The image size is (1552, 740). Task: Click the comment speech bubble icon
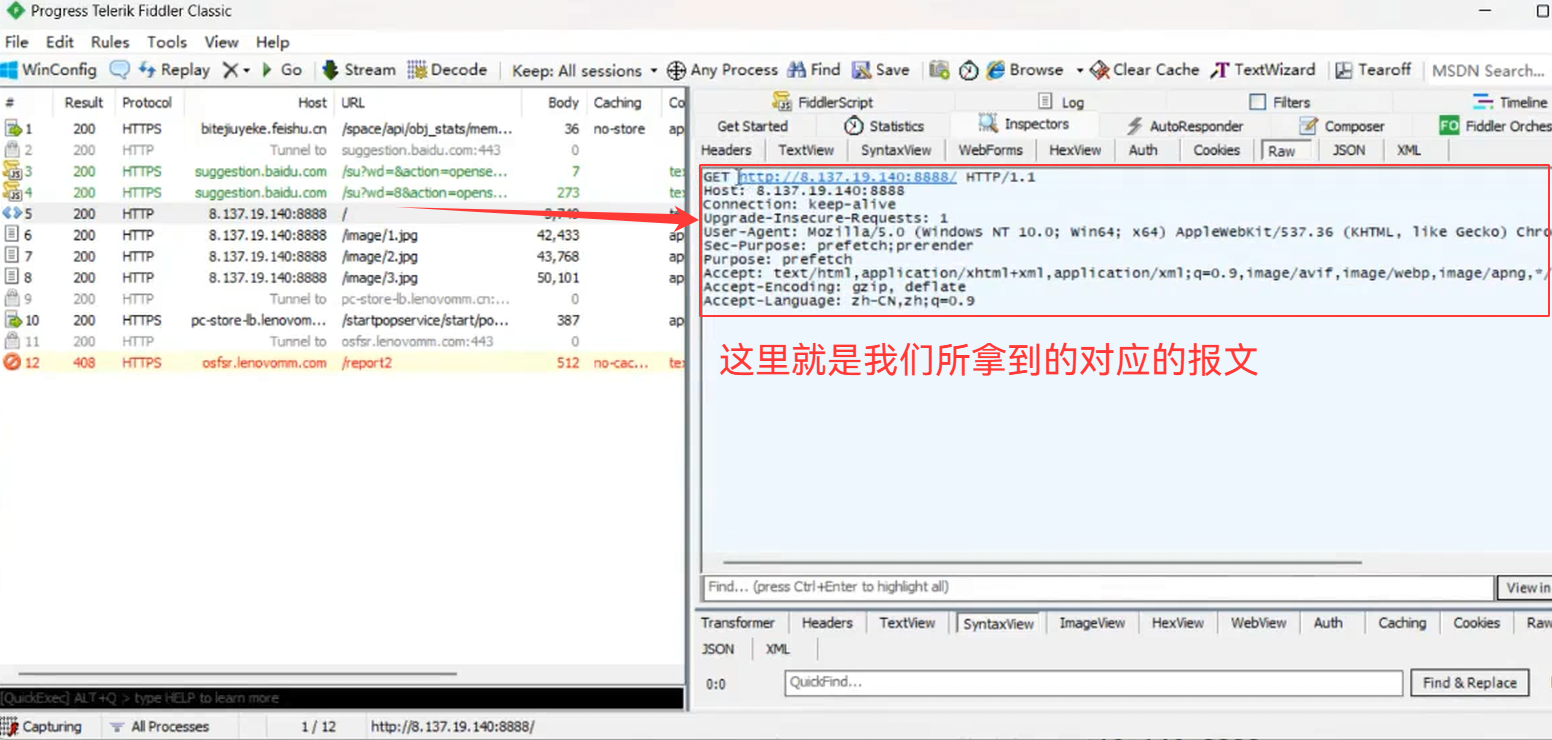coord(120,70)
